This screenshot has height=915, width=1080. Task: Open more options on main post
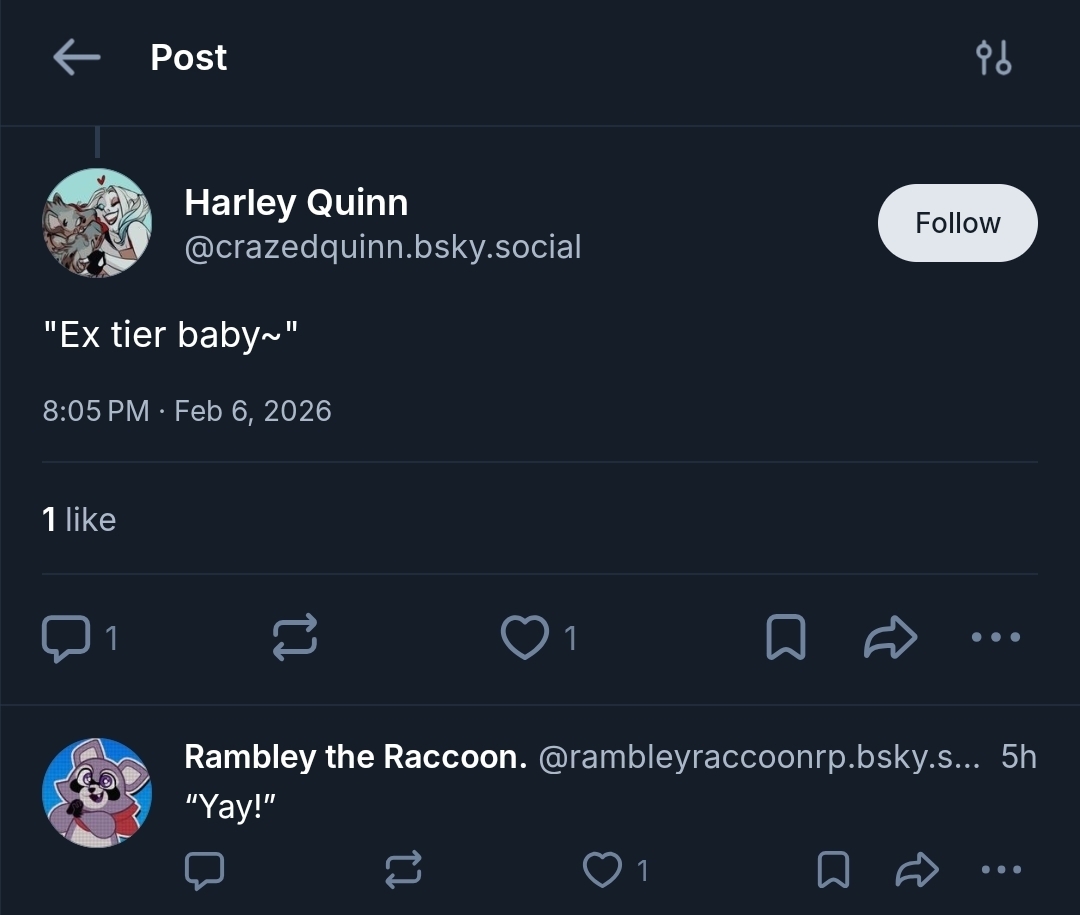tap(996, 637)
